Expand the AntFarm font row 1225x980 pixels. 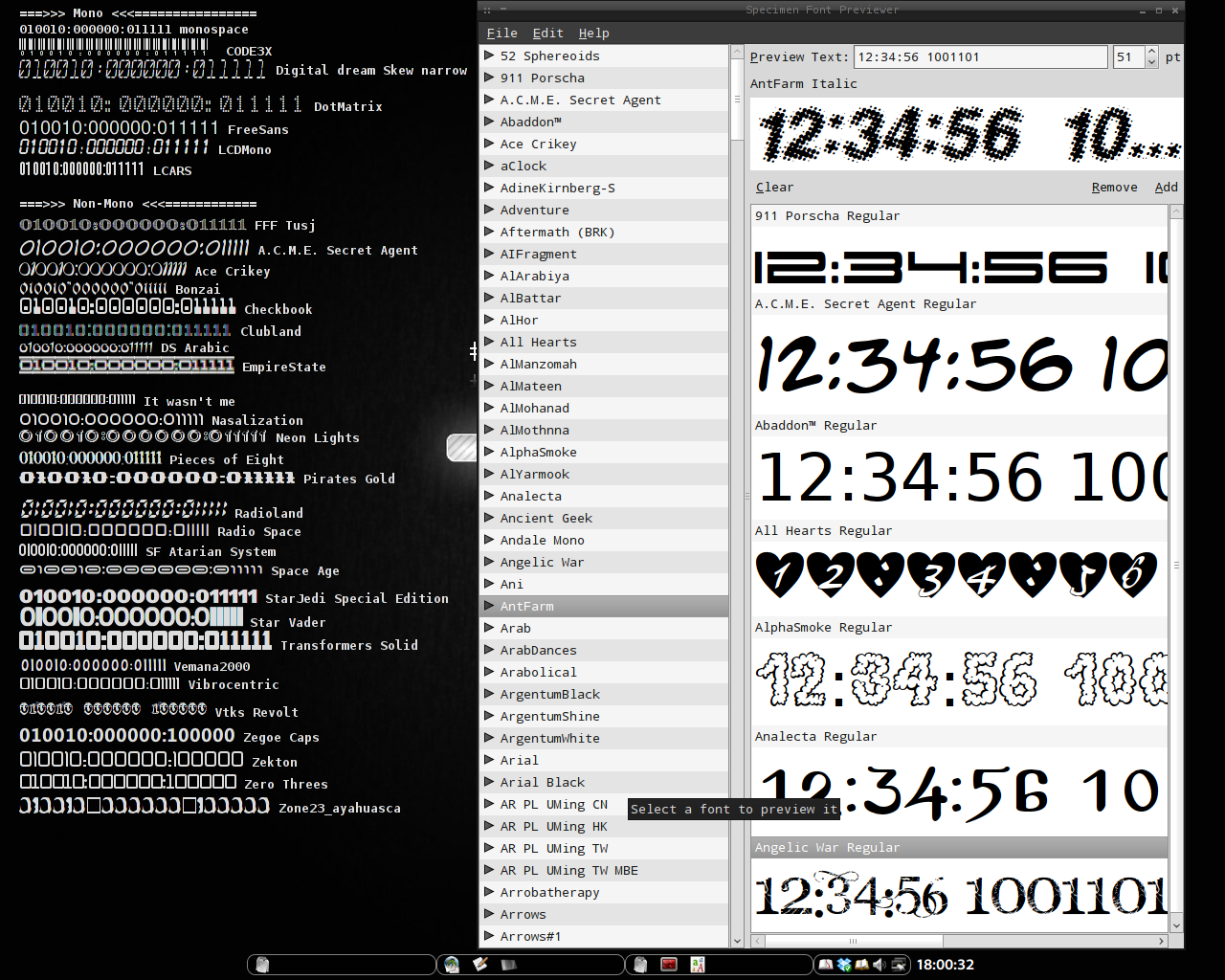click(489, 606)
